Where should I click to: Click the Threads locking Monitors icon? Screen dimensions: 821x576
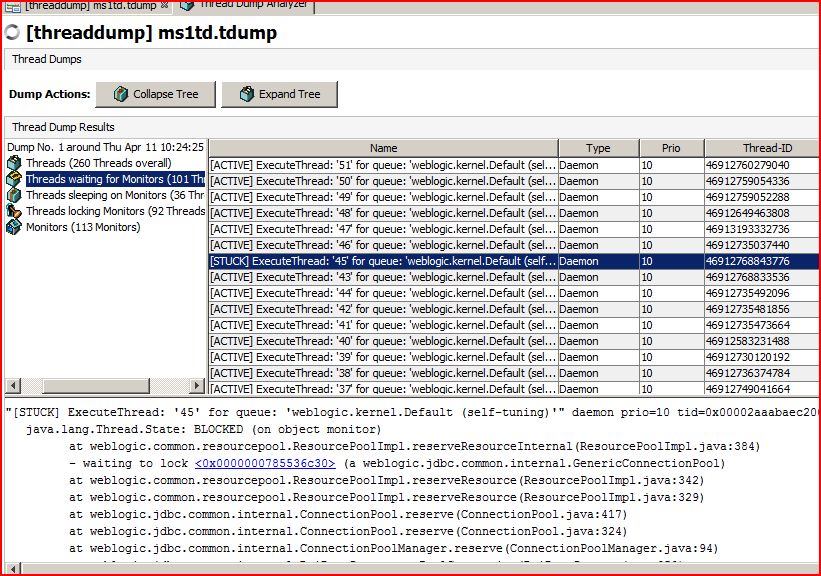pos(12,211)
